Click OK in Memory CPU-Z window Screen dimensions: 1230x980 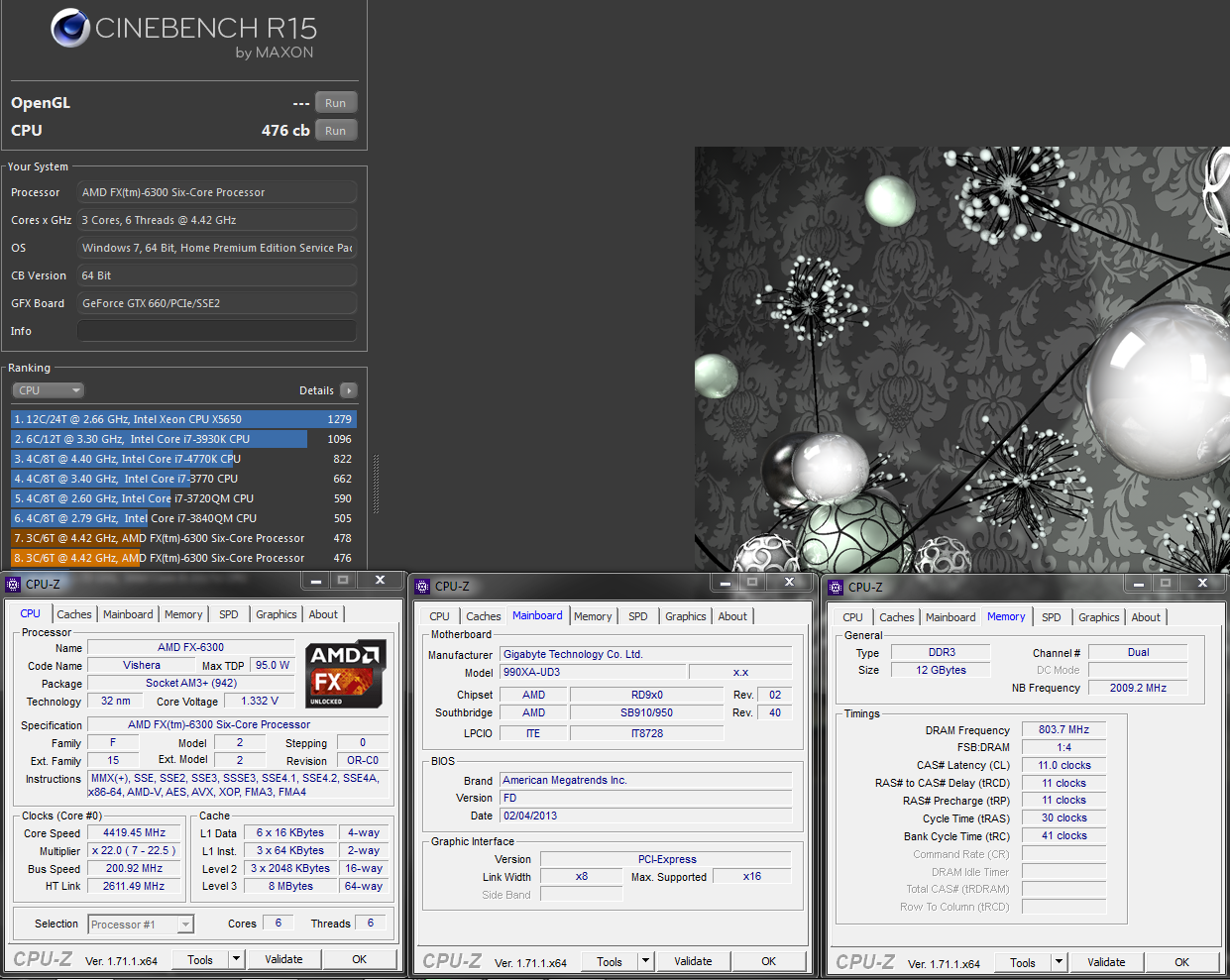(x=1182, y=962)
